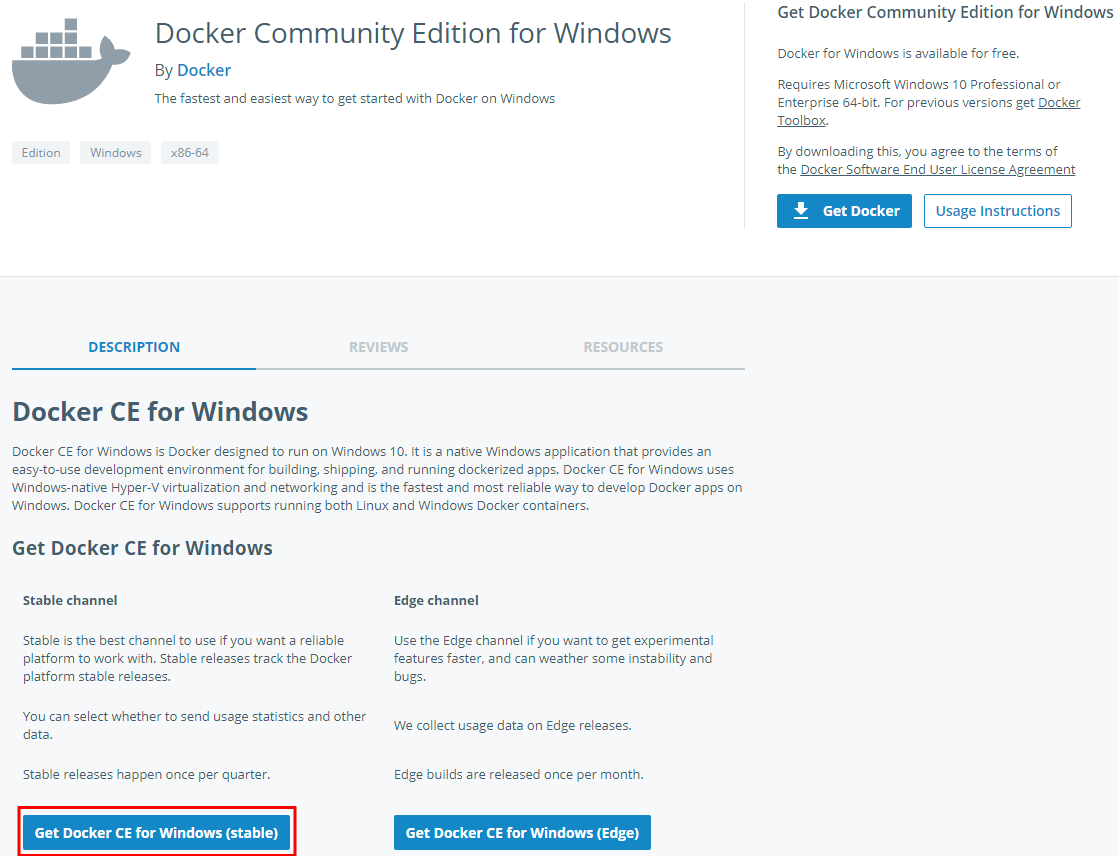Screen dimensions: 1119x856
Task: Click the Get Docker button
Action: coord(844,211)
